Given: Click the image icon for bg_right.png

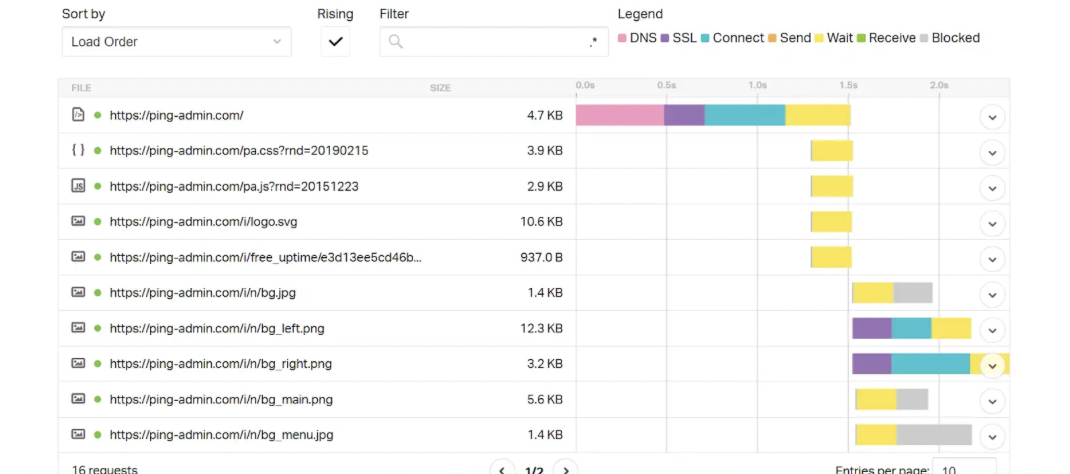Looking at the screenshot, I should [78, 363].
